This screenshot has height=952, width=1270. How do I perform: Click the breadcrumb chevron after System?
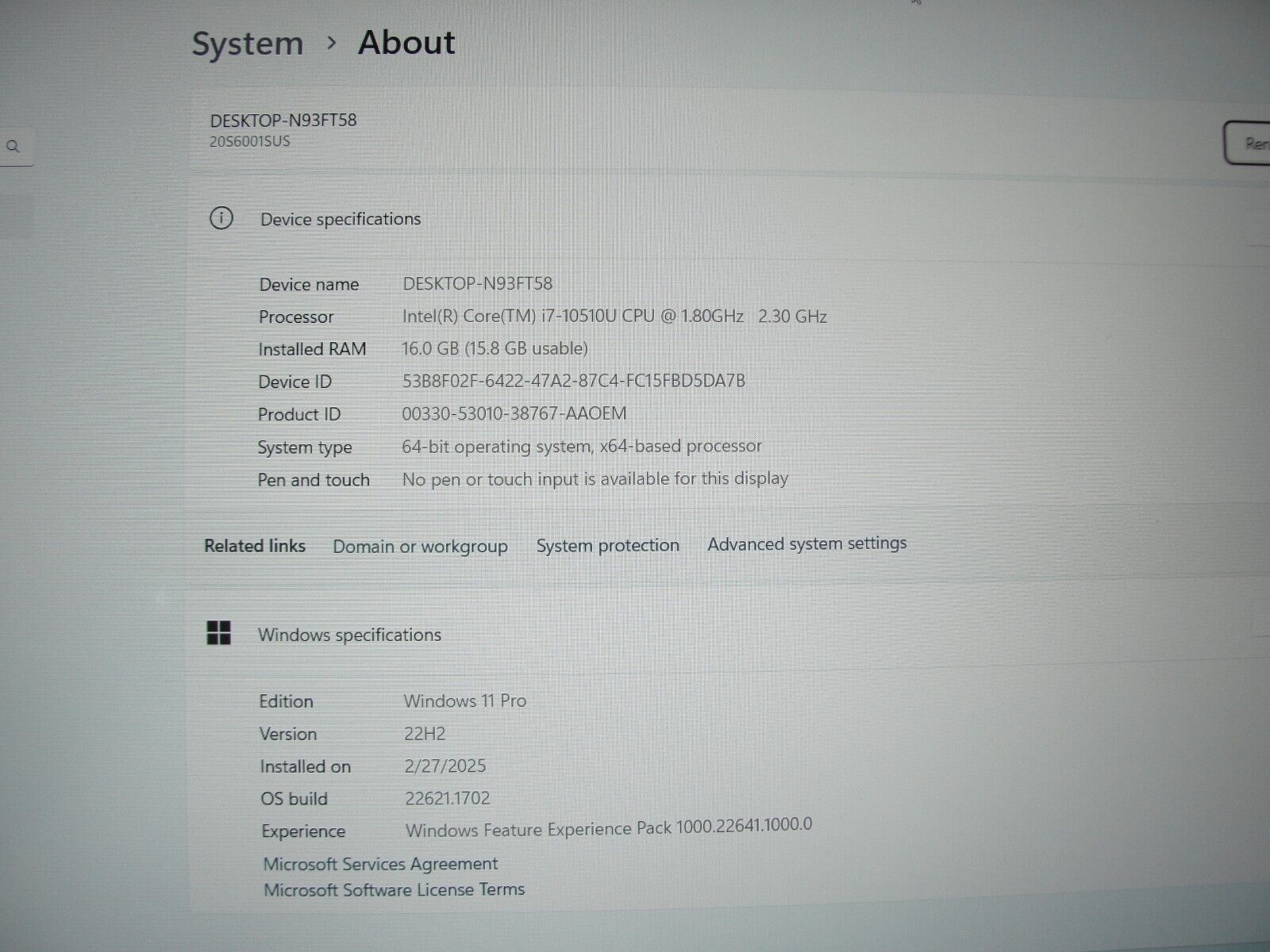click(332, 43)
